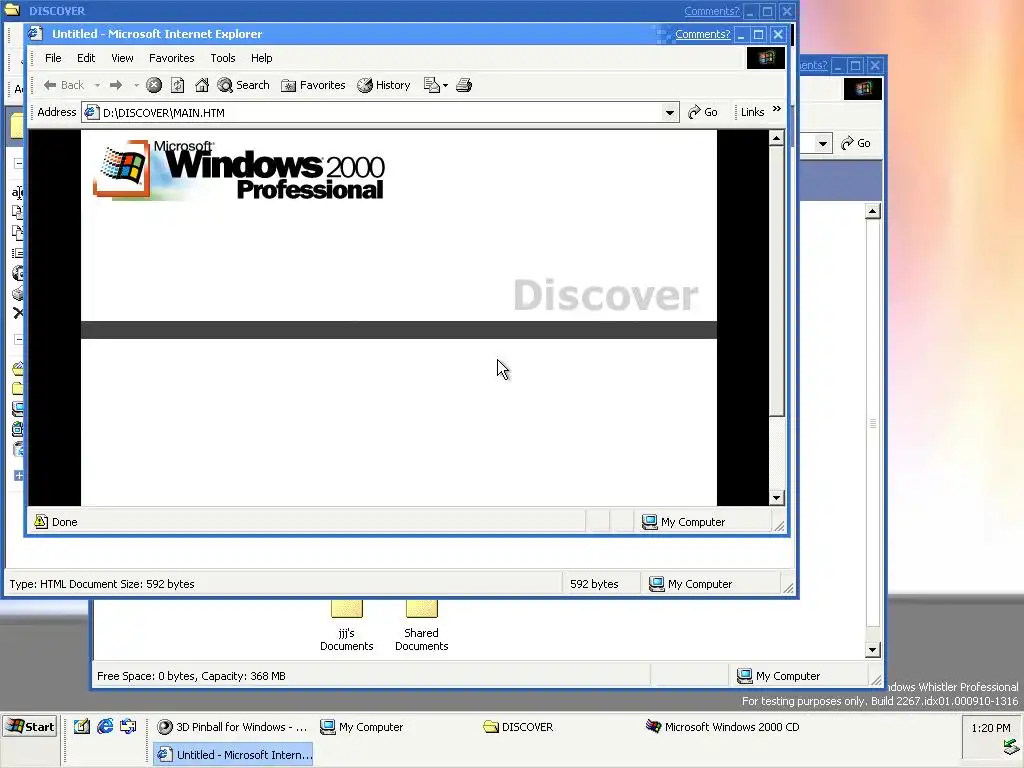Expand the Edit button dropdown arrow

[445, 86]
